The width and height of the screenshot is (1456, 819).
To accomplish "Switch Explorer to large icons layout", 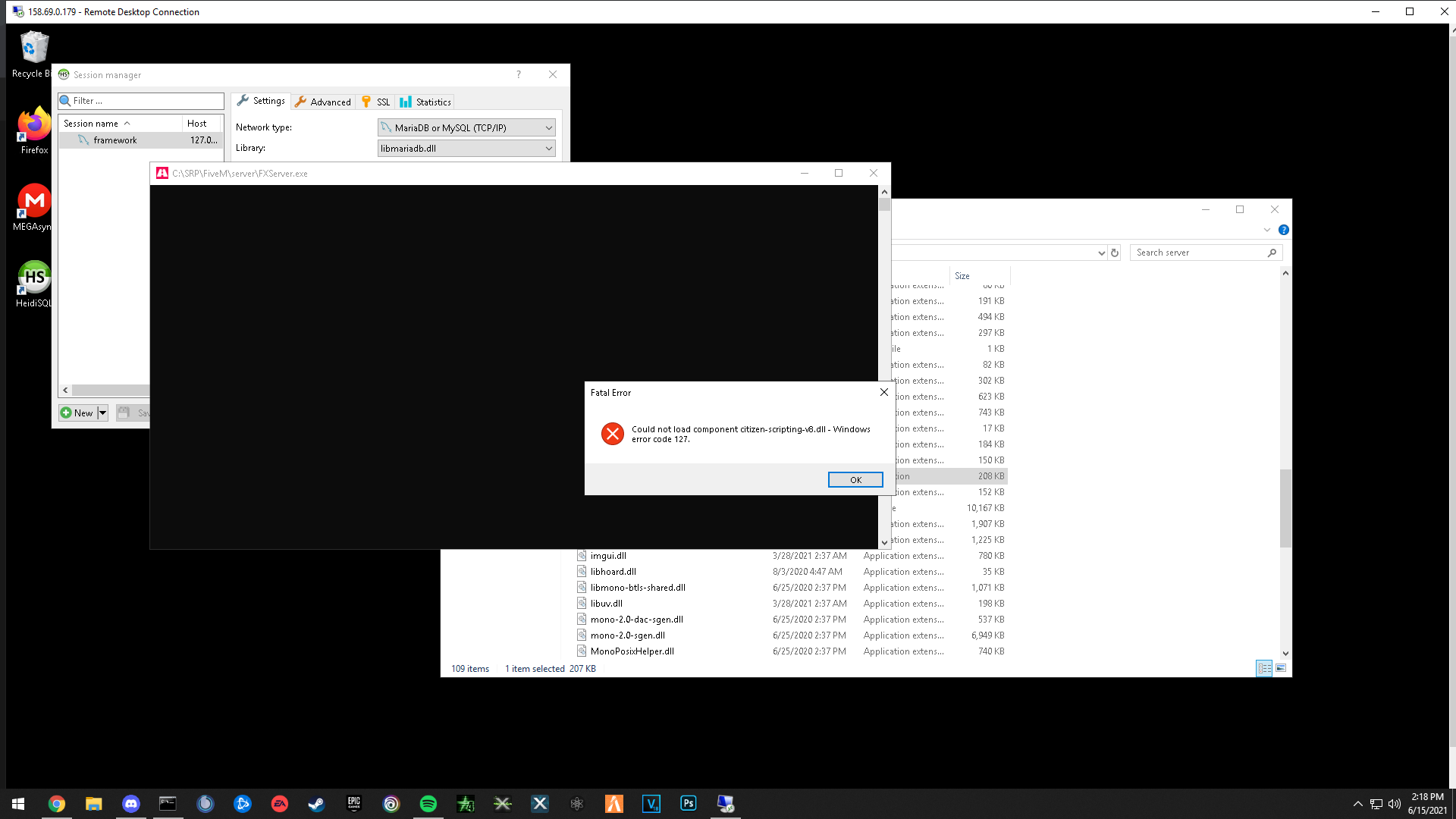I will 1282,668.
